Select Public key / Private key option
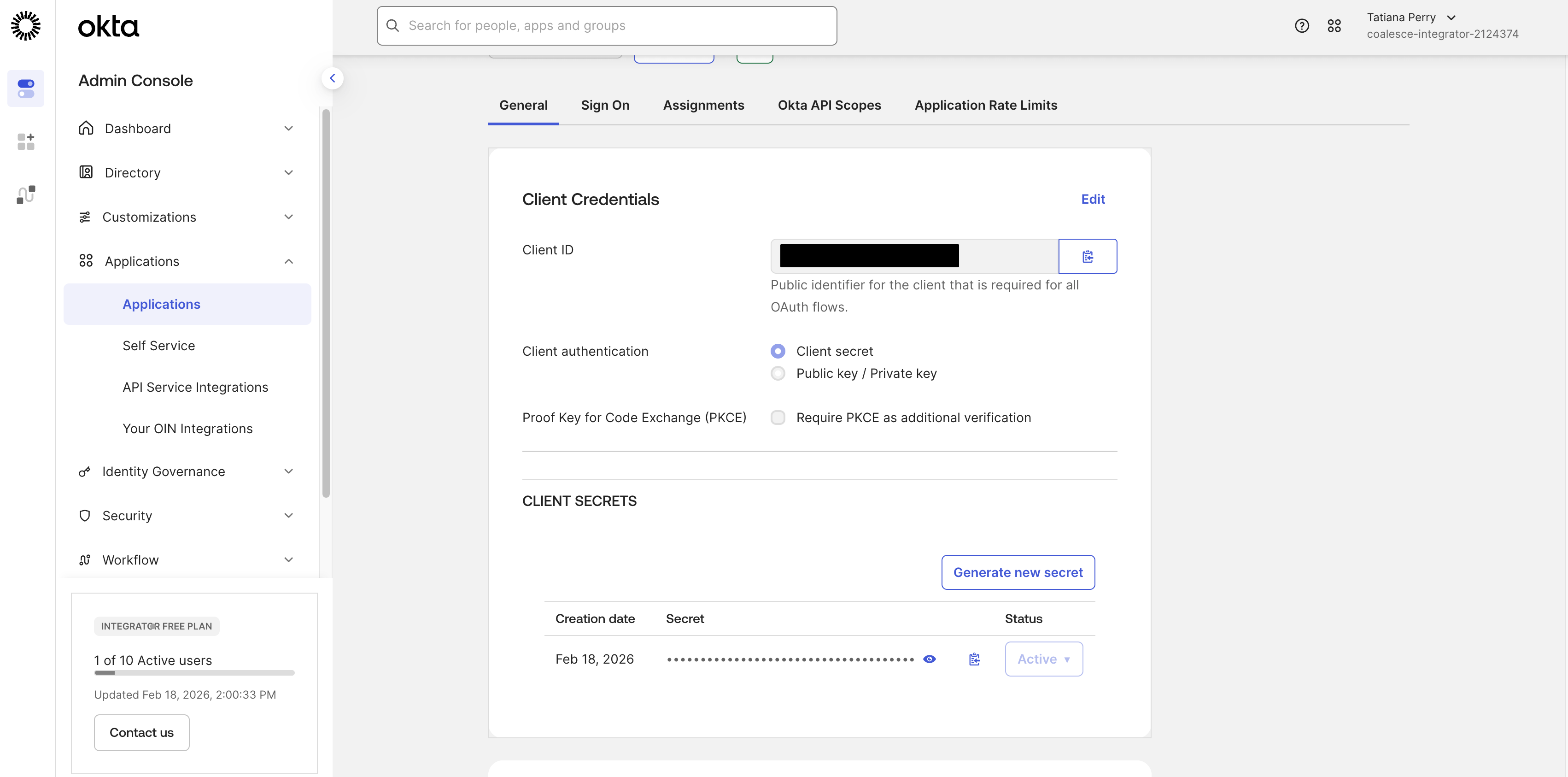This screenshot has width=1568, height=777. coord(777,373)
